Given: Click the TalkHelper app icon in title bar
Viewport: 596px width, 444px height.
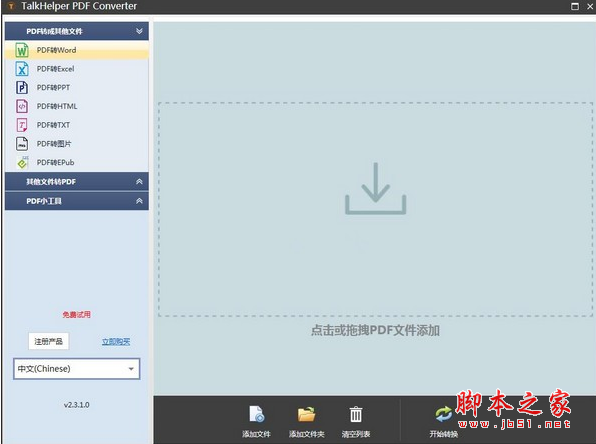Looking at the screenshot, I should tap(11, 6).
